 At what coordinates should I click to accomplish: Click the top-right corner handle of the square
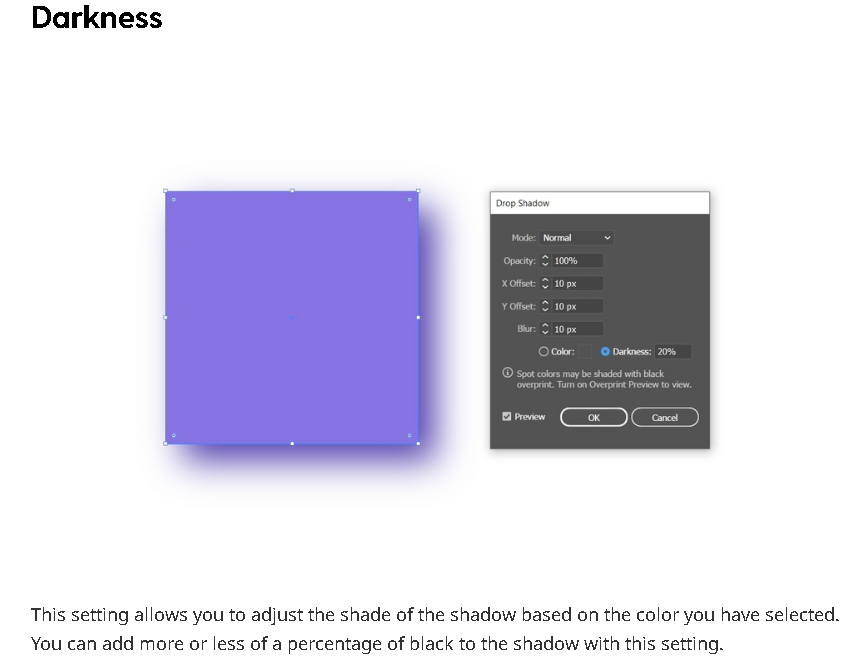417,191
